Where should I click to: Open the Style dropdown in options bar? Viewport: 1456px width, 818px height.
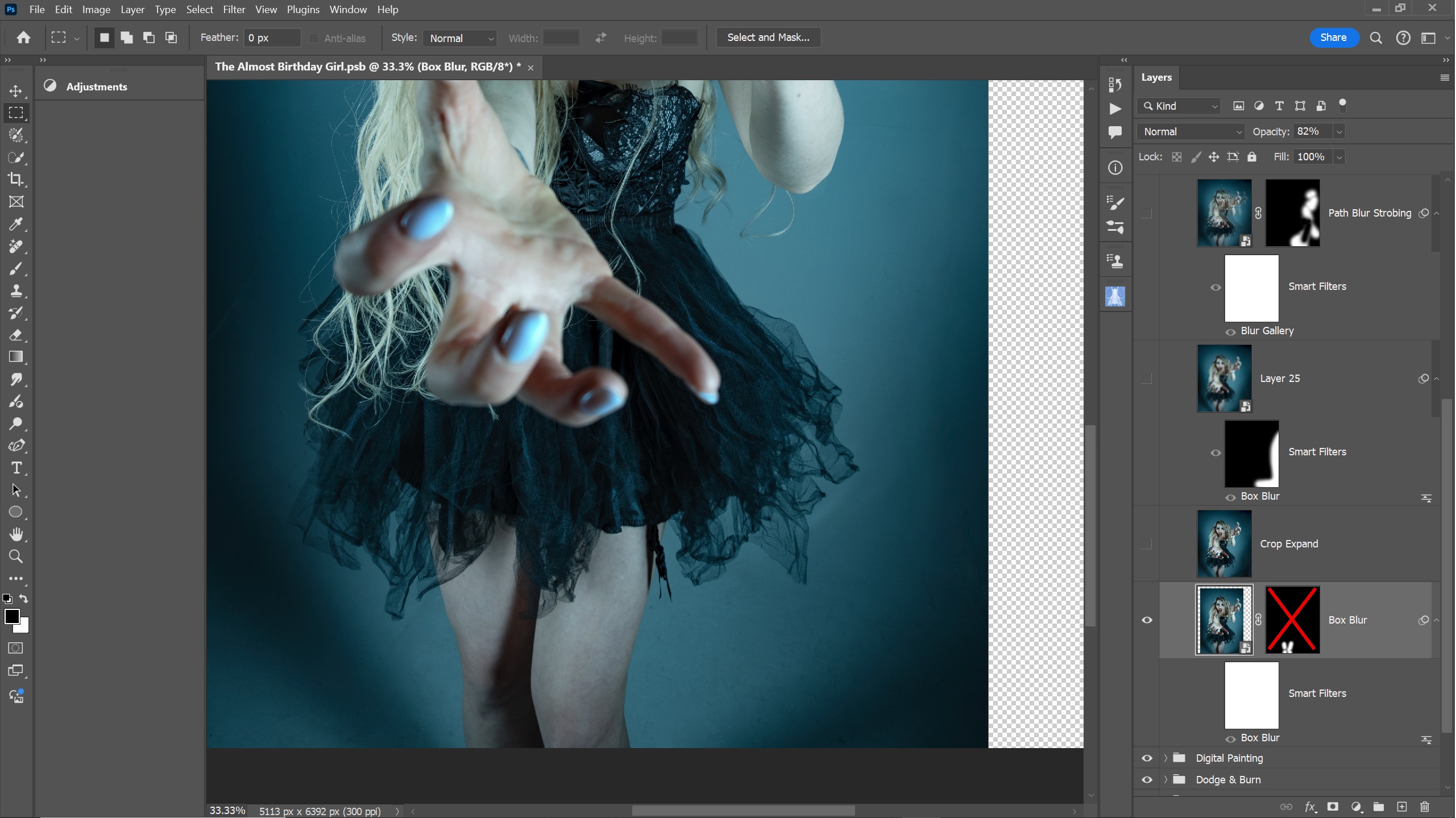(x=460, y=38)
